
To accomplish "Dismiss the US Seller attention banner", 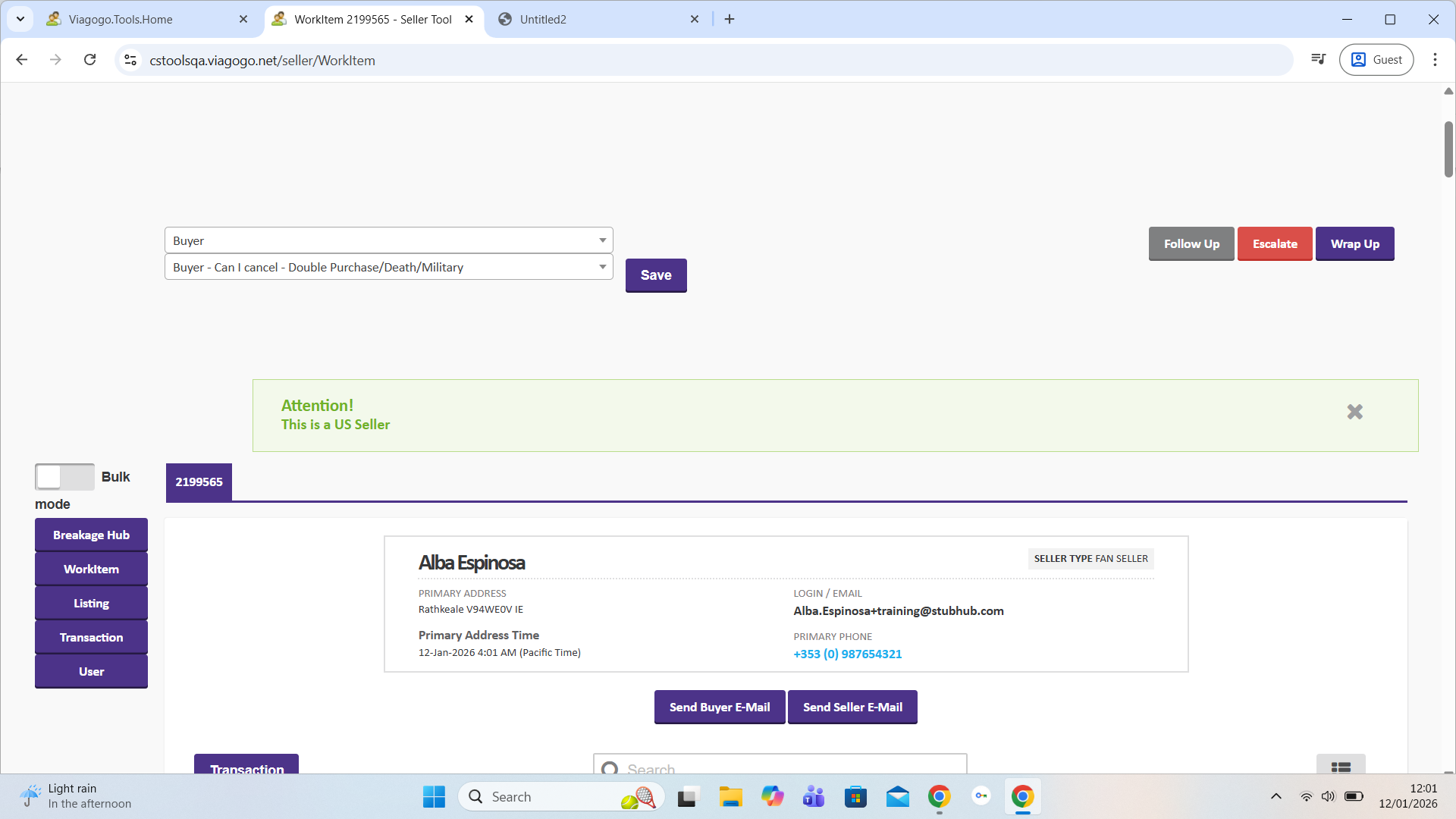I will pos(1354,412).
